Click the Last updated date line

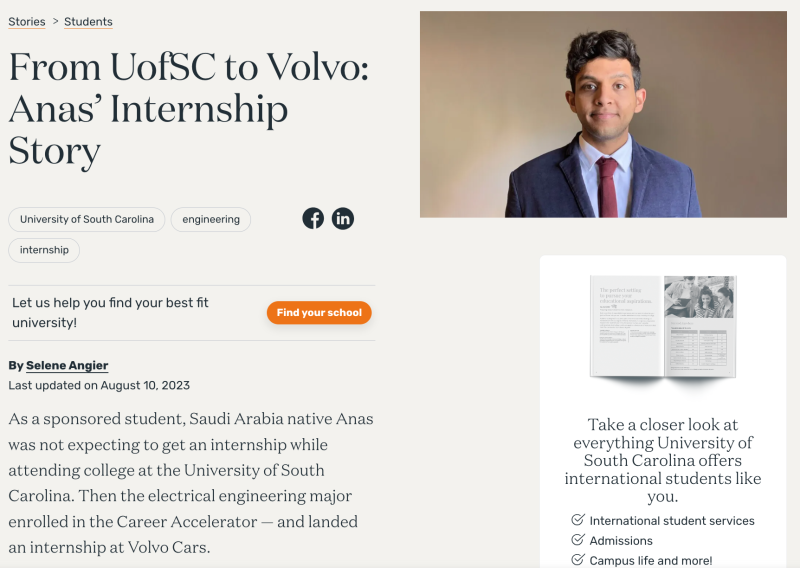pyautogui.click(x=99, y=385)
